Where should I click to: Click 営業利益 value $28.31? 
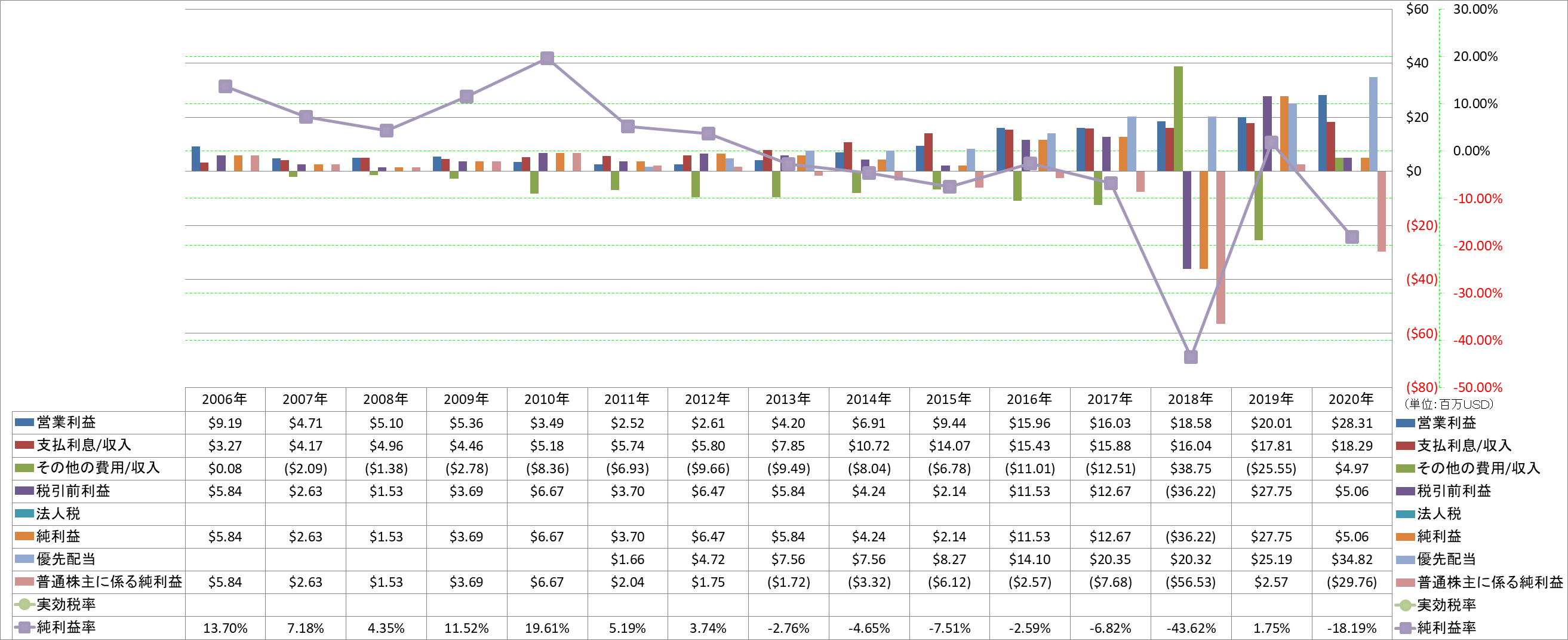1352,422
